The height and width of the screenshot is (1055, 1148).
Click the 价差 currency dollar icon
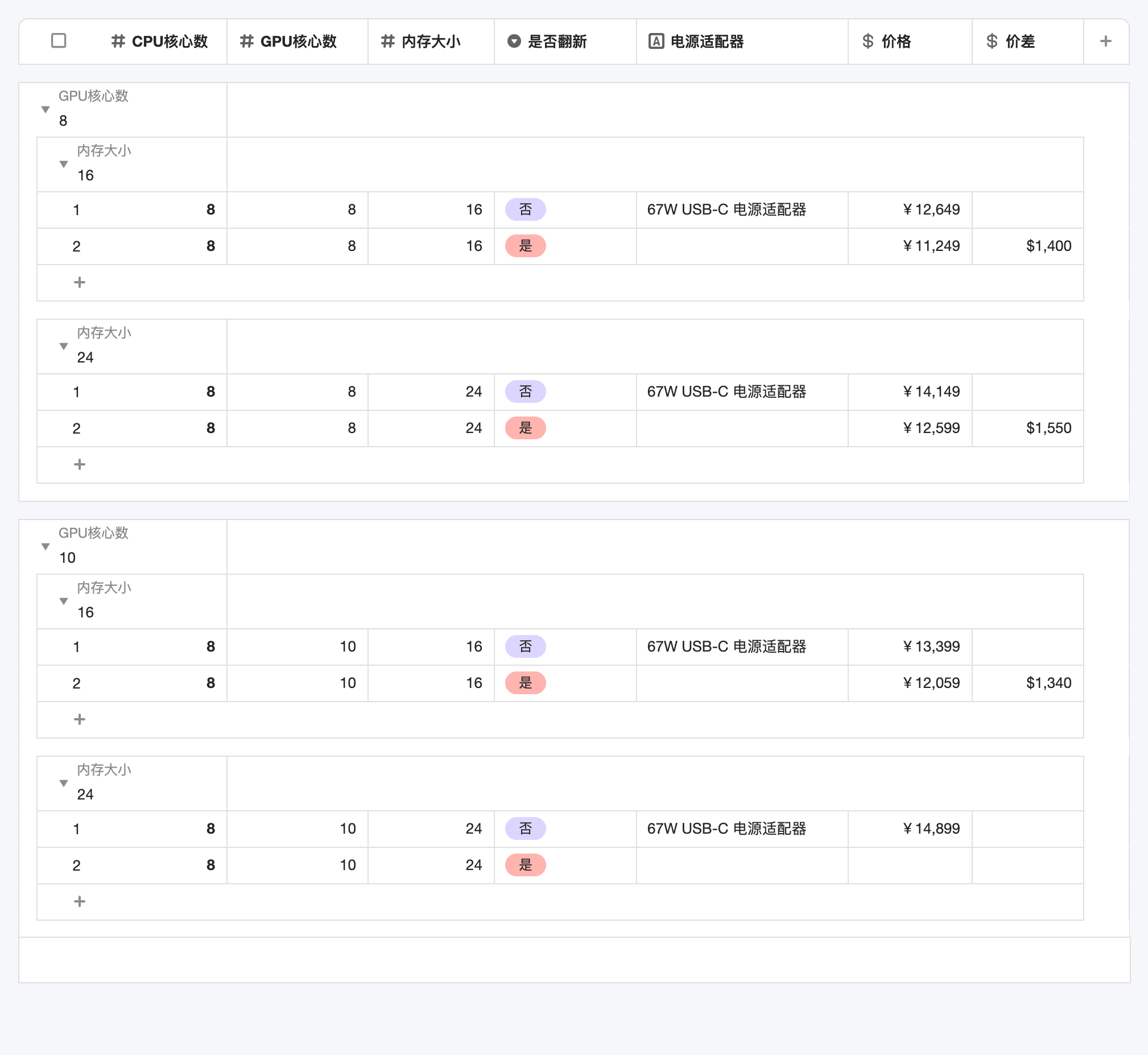992,41
